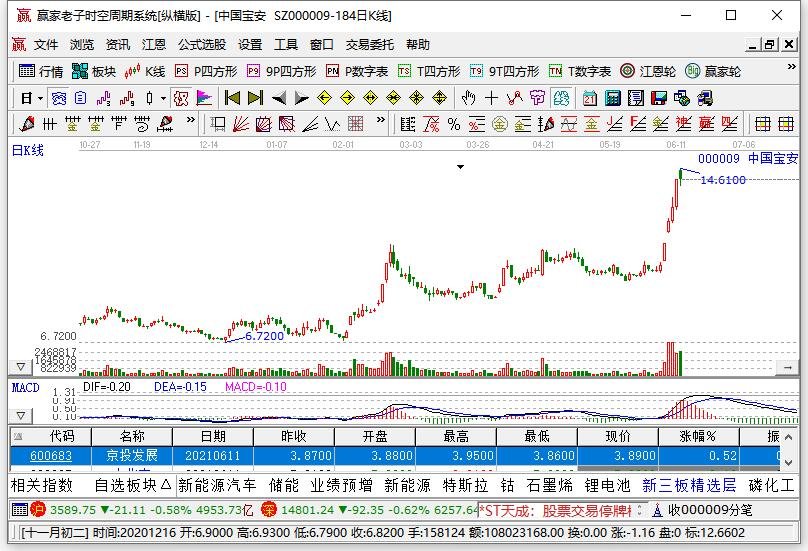The width and height of the screenshot is (808, 551).
Task: Click the 收000009分笔 status entry
Action: point(710,510)
